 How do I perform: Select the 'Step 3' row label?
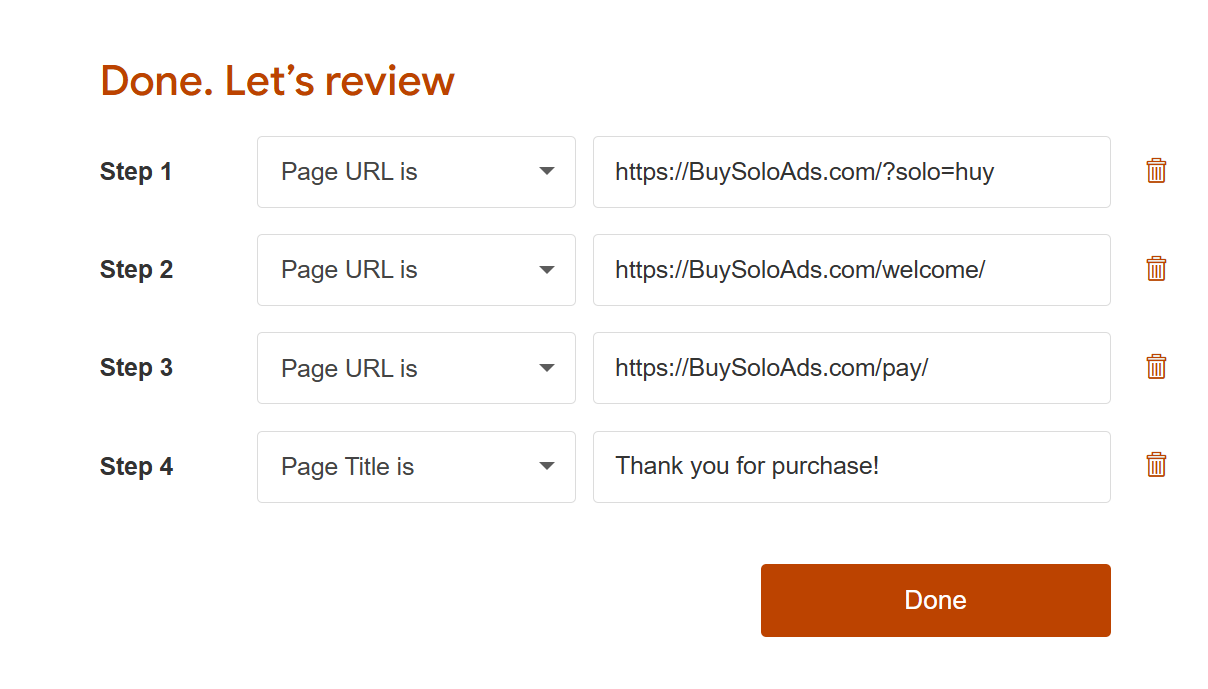pos(136,368)
